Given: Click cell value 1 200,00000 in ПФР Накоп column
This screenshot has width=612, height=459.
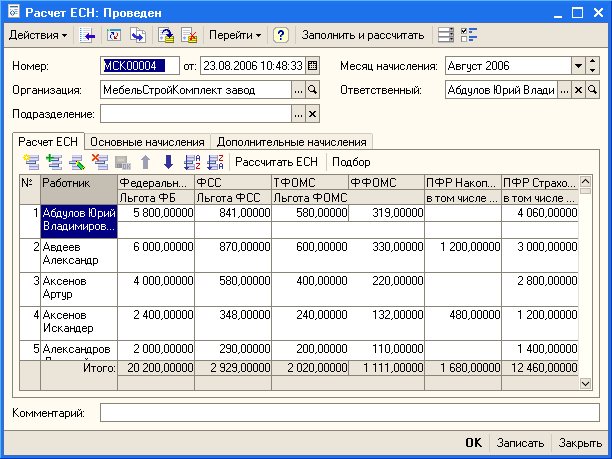Looking at the screenshot, I should tap(463, 247).
